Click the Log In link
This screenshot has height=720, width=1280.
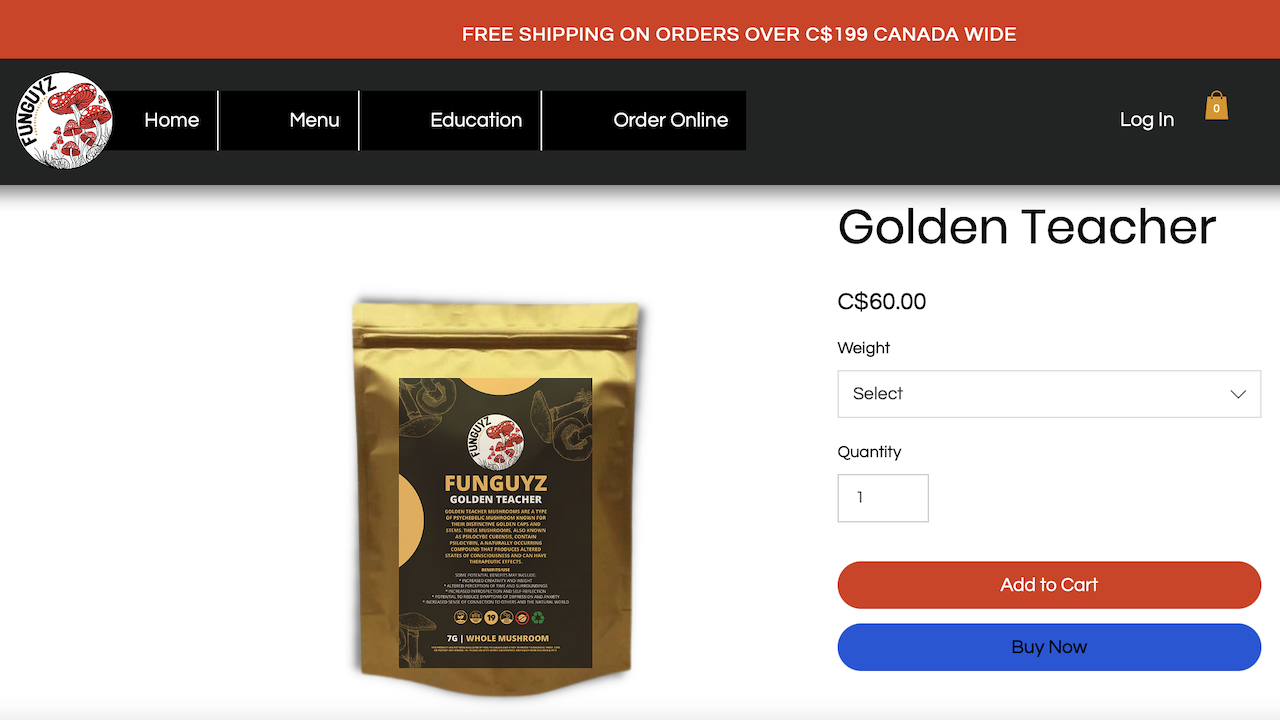click(1146, 120)
